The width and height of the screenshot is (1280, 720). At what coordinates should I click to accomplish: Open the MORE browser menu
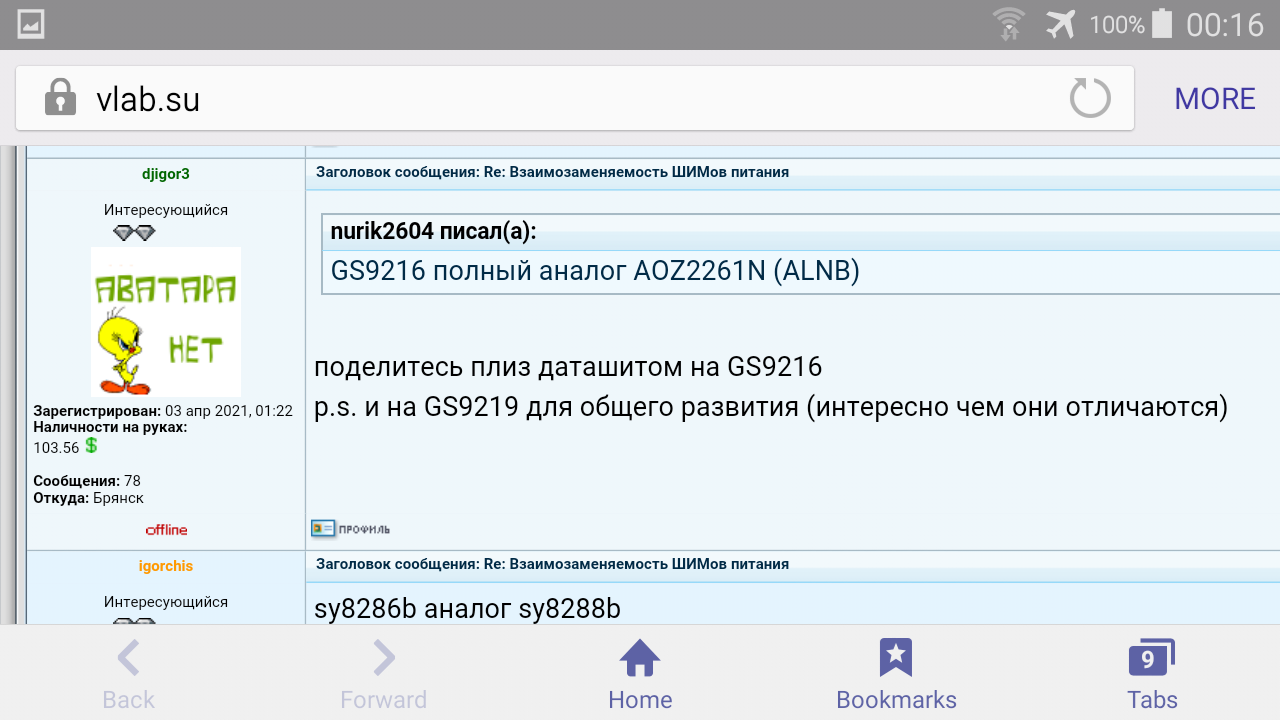(x=1215, y=99)
